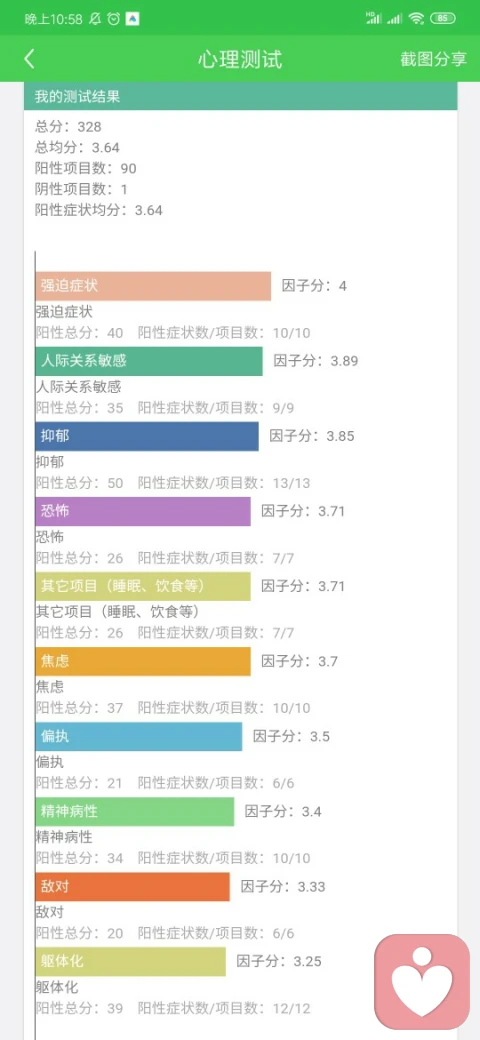
Task: Tap the battery indicator icon
Action: tap(442, 19)
